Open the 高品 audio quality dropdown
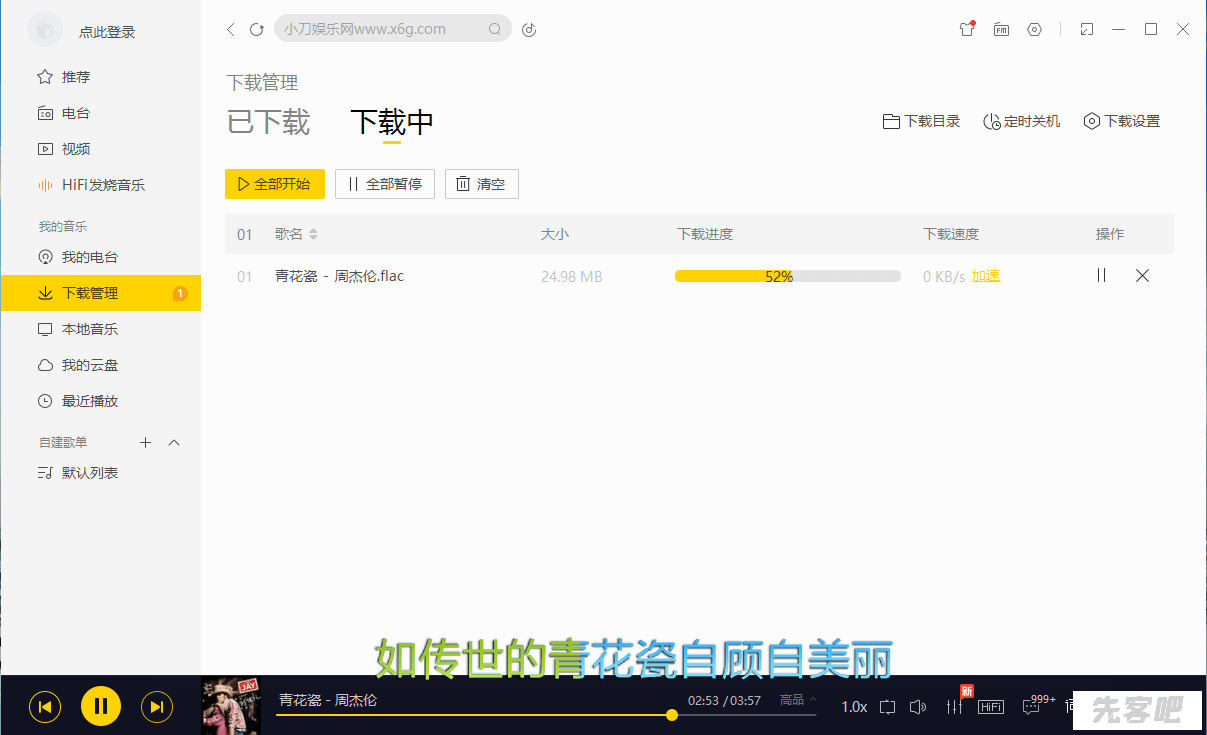 (797, 700)
